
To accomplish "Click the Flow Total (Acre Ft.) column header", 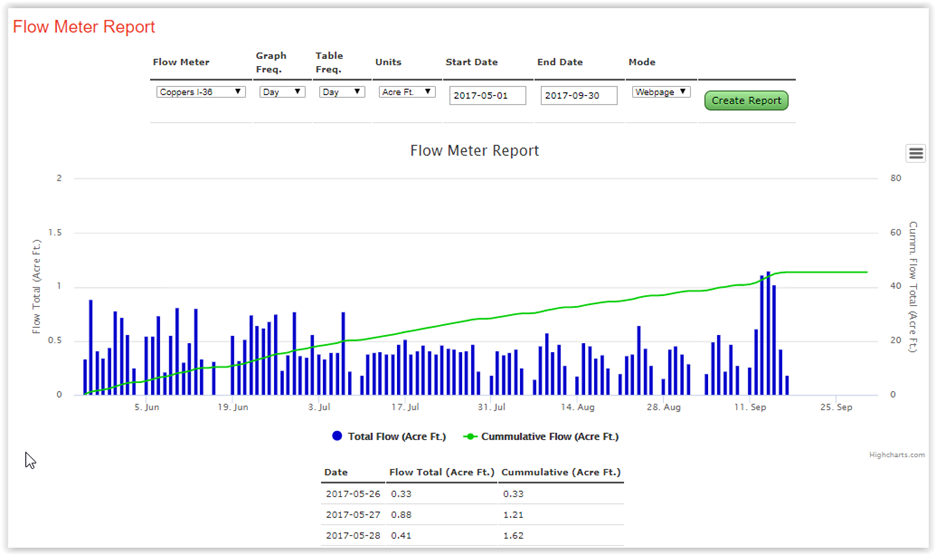I will (442, 472).
